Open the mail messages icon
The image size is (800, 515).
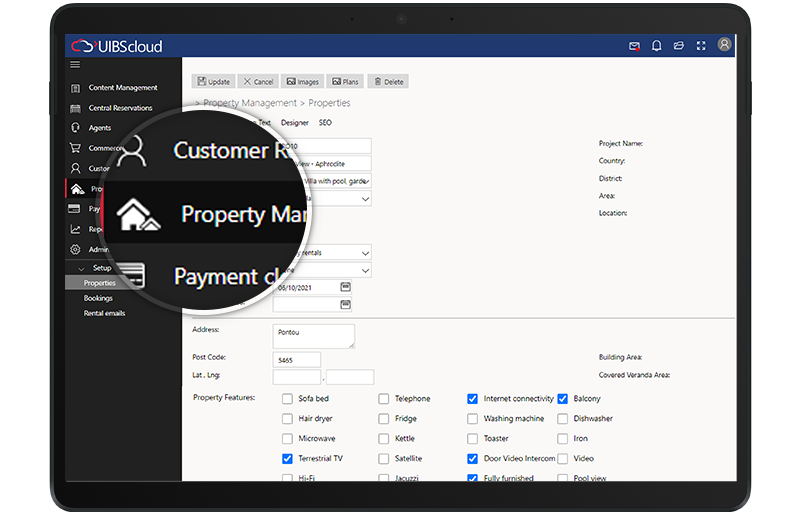coord(634,46)
